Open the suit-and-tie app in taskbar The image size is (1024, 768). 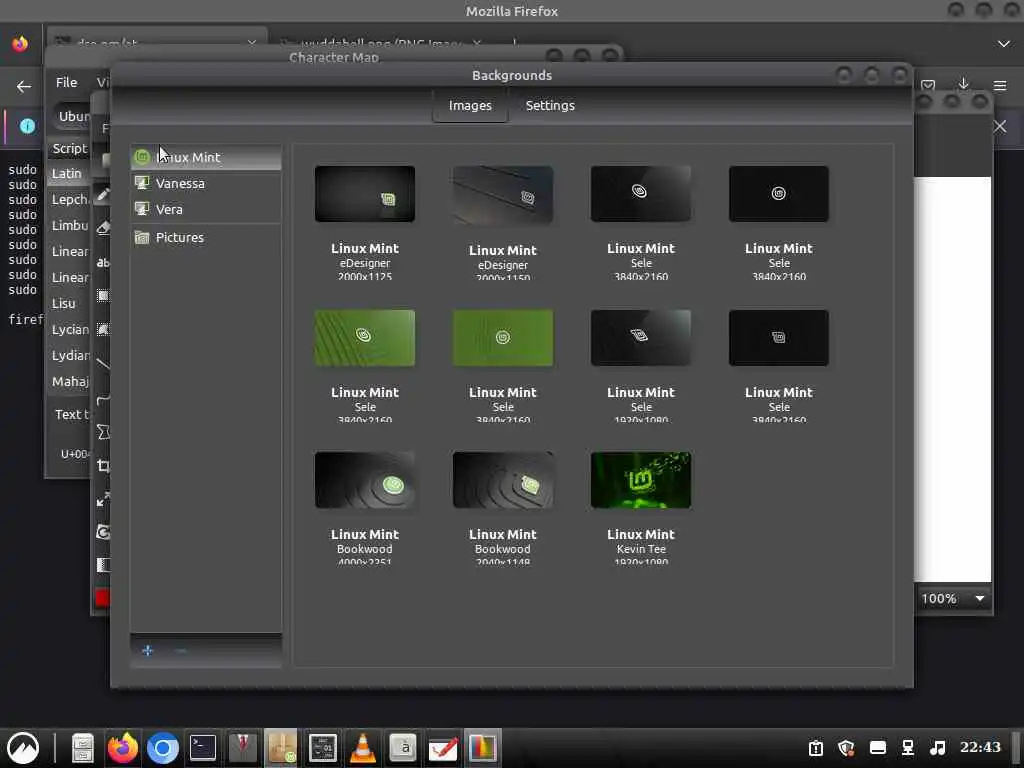pos(242,748)
